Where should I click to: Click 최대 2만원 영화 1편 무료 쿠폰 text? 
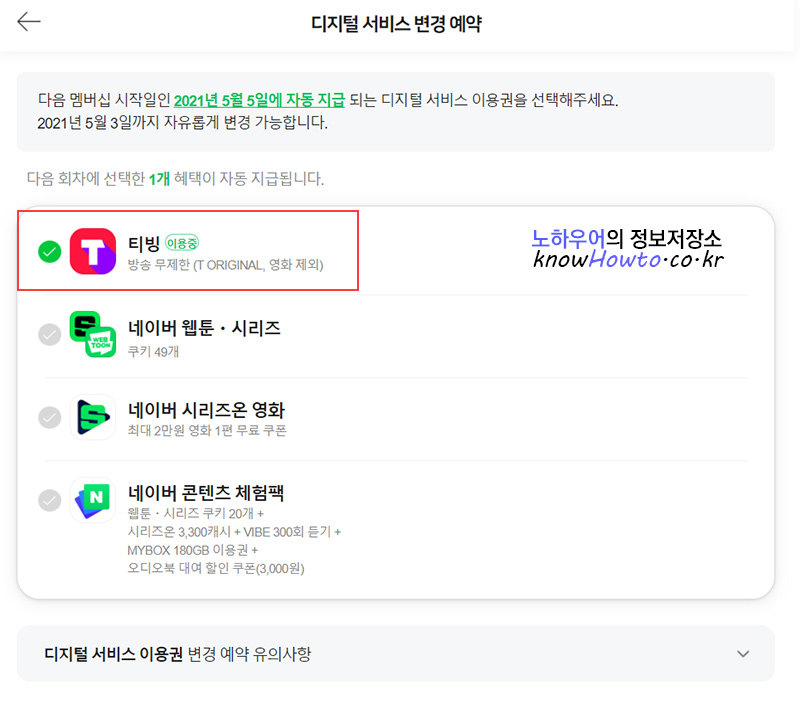click(207, 430)
